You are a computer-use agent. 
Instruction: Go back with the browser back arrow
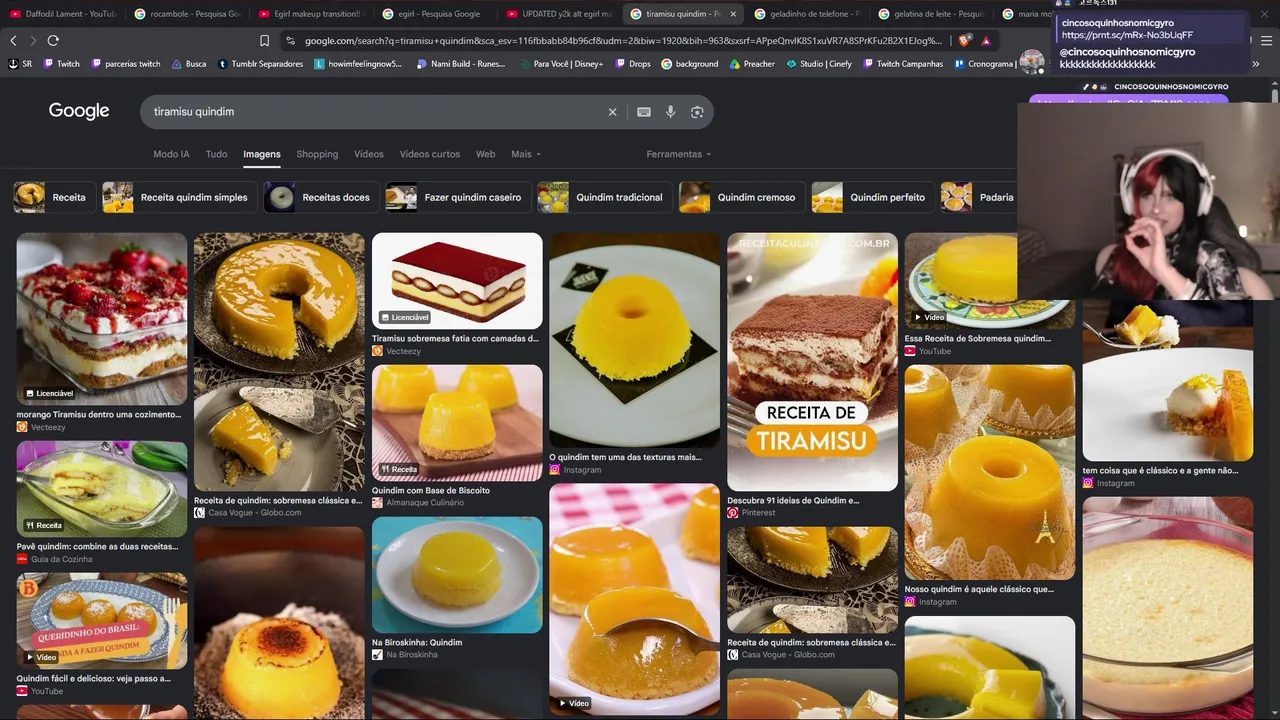click(x=13, y=40)
